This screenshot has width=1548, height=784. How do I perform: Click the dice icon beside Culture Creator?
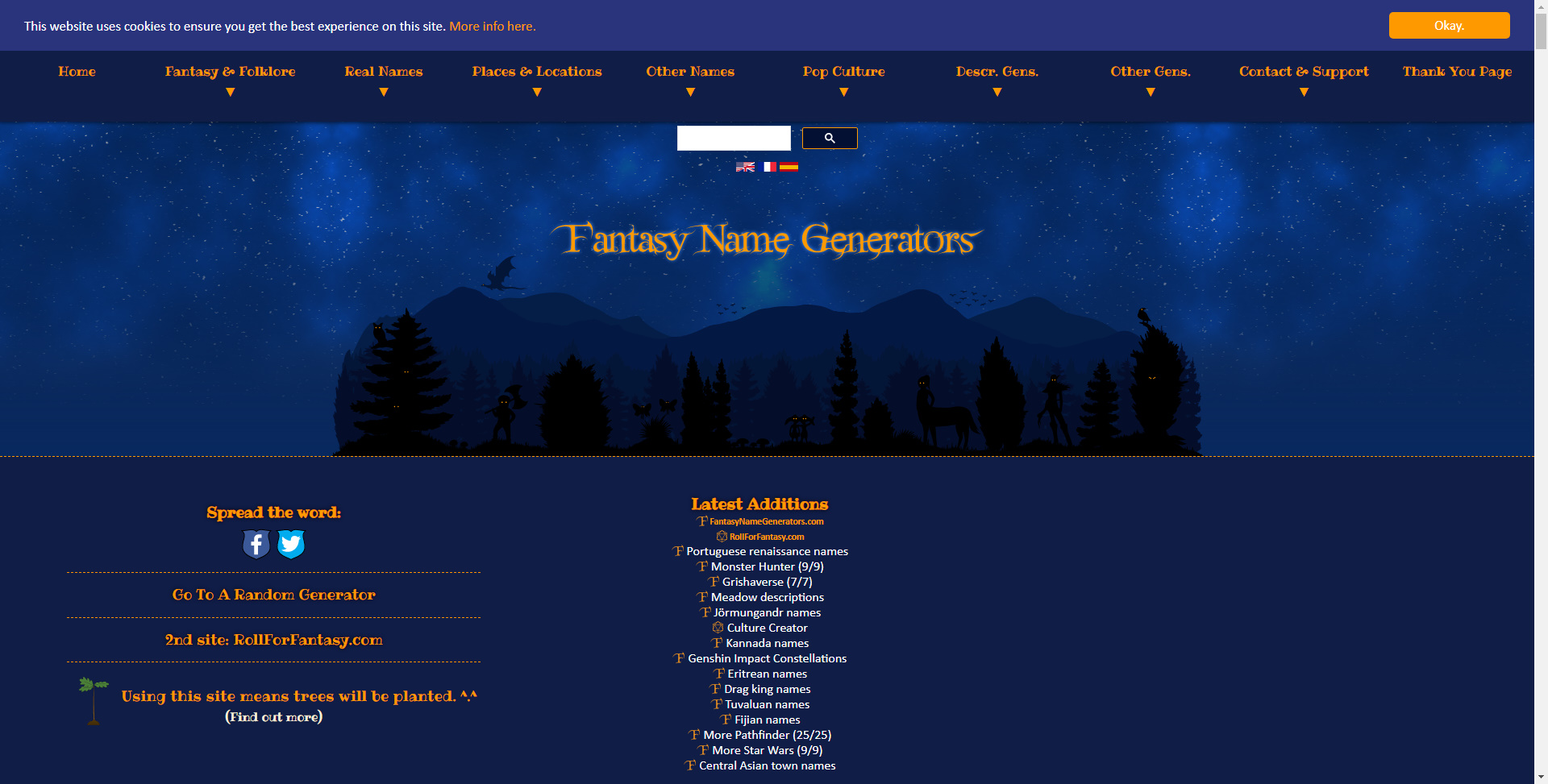(718, 628)
